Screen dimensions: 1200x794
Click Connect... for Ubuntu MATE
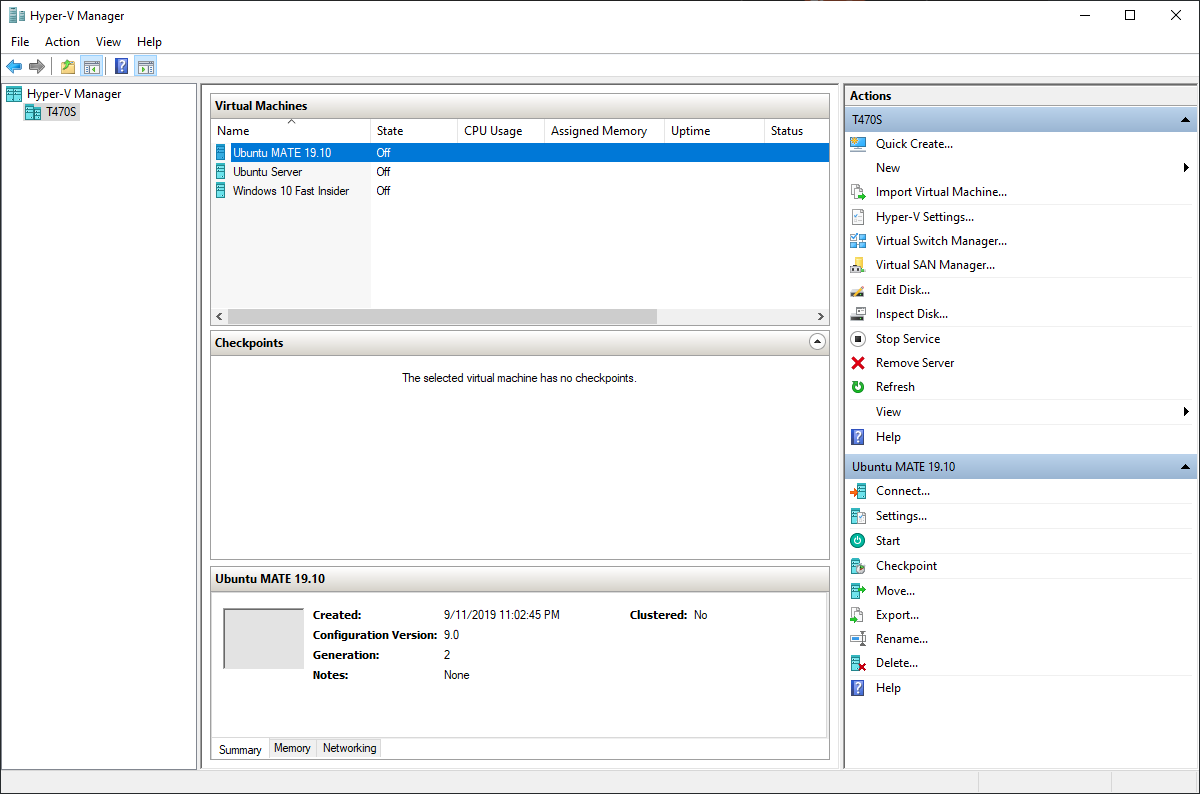click(903, 491)
